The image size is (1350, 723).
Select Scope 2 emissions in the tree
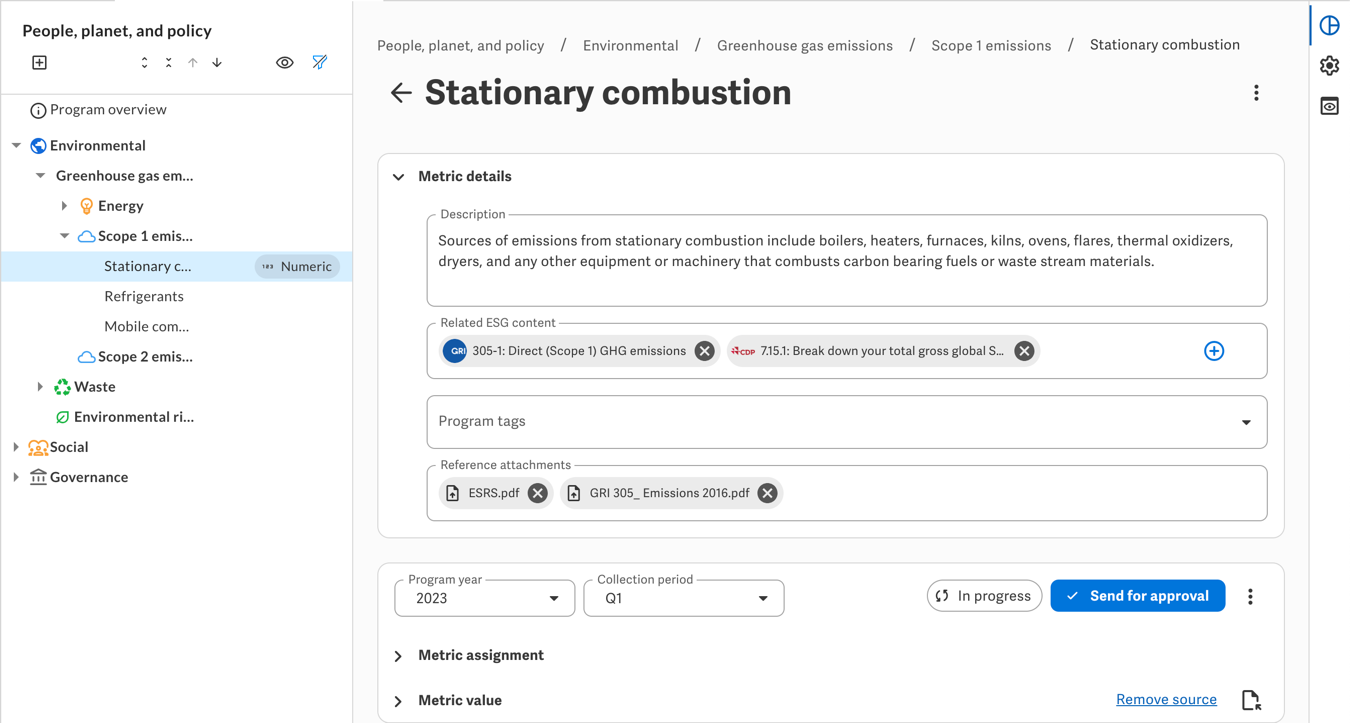pyautogui.click(x=148, y=356)
